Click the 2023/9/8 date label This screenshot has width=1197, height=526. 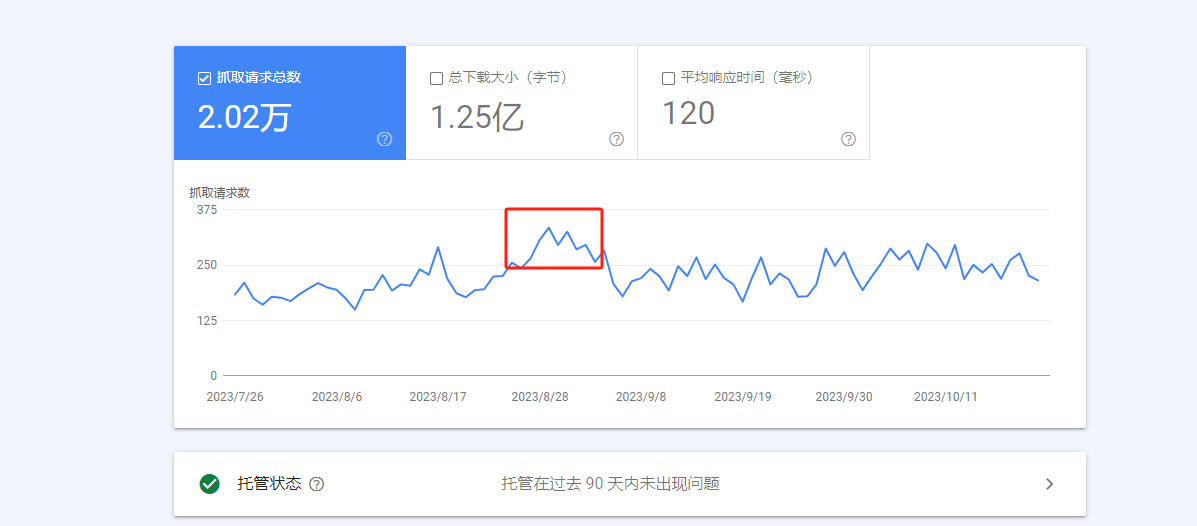pyautogui.click(x=641, y=397)
